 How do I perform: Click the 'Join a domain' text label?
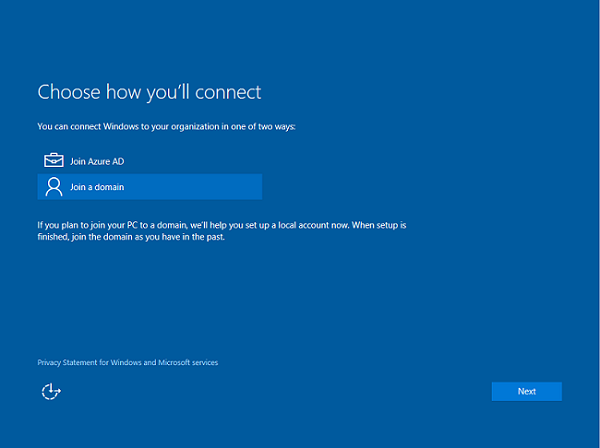tap(97, 187)
